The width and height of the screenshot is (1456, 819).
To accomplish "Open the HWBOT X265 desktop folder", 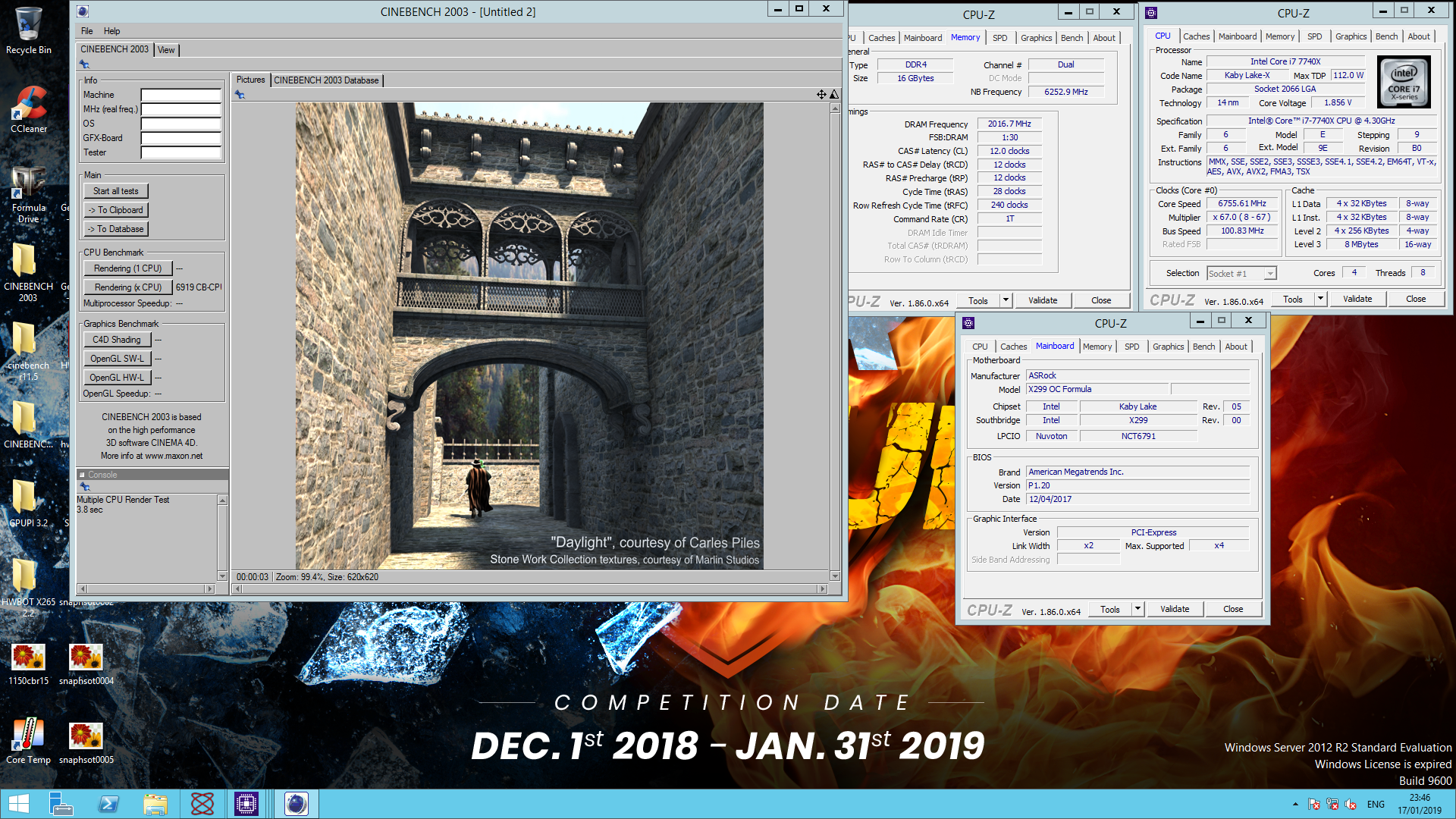I will tap(28, 588).
